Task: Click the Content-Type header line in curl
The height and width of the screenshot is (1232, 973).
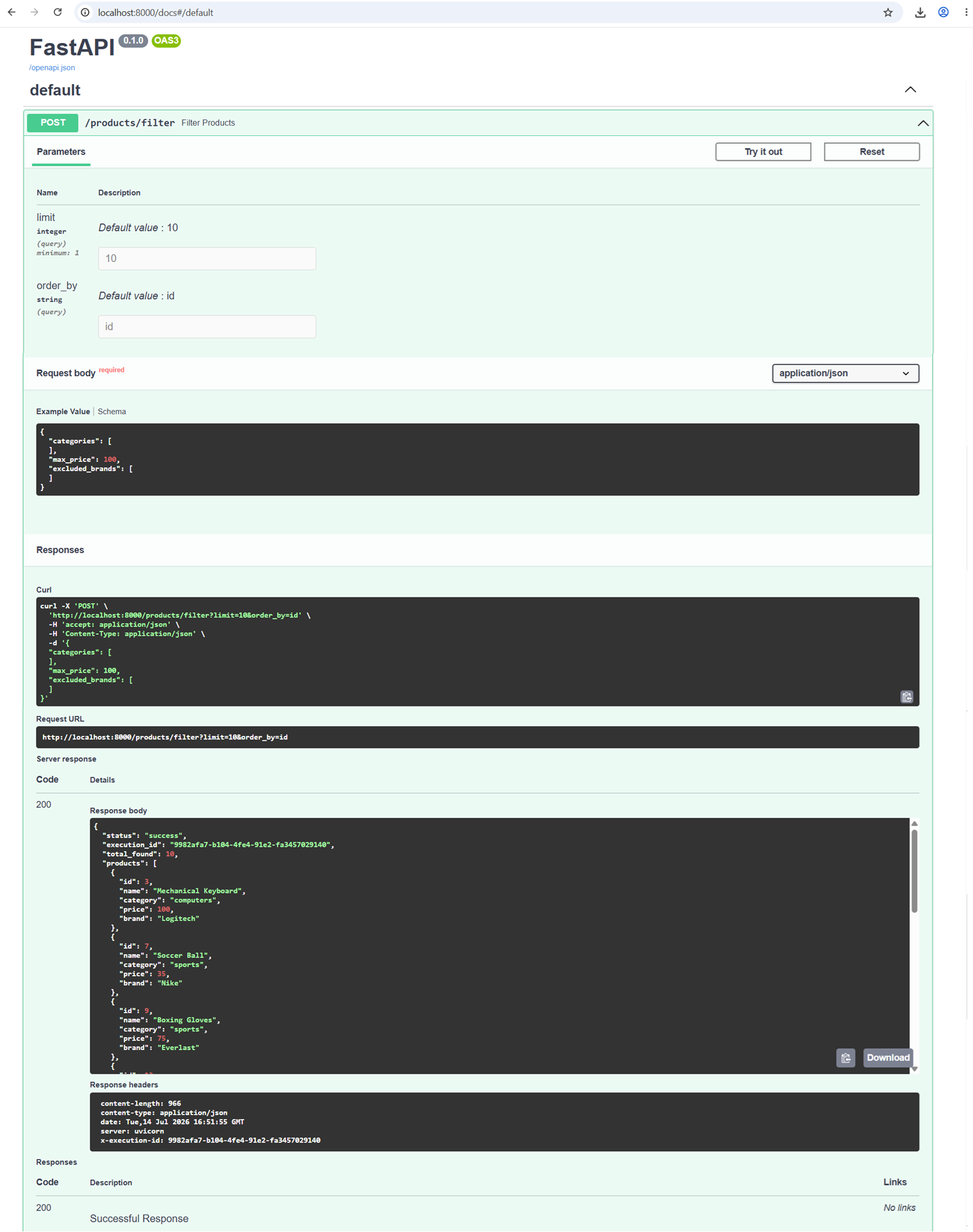Action: click(x=127, y=634)
